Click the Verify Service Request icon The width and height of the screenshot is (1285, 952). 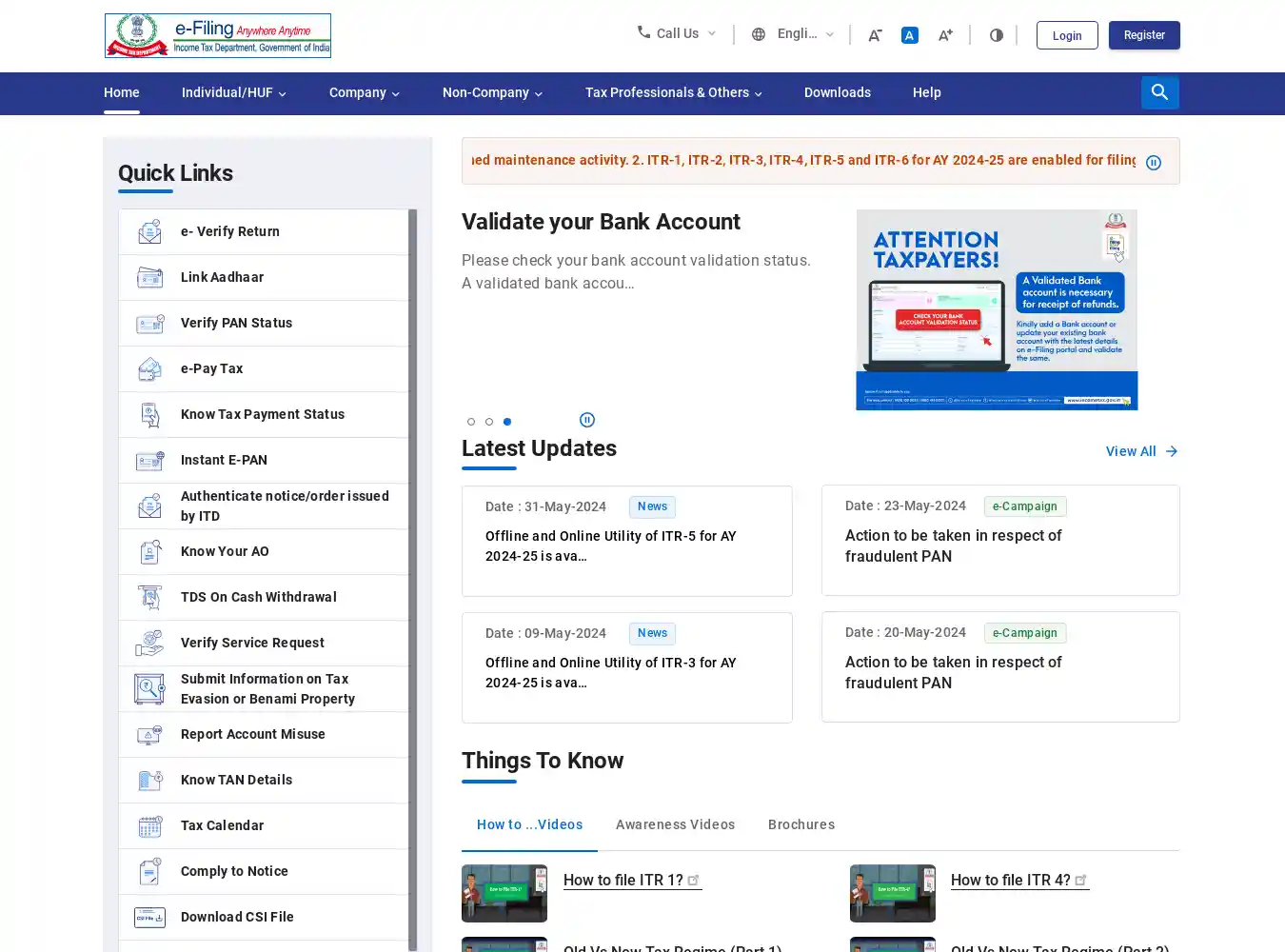click(149, 643)
